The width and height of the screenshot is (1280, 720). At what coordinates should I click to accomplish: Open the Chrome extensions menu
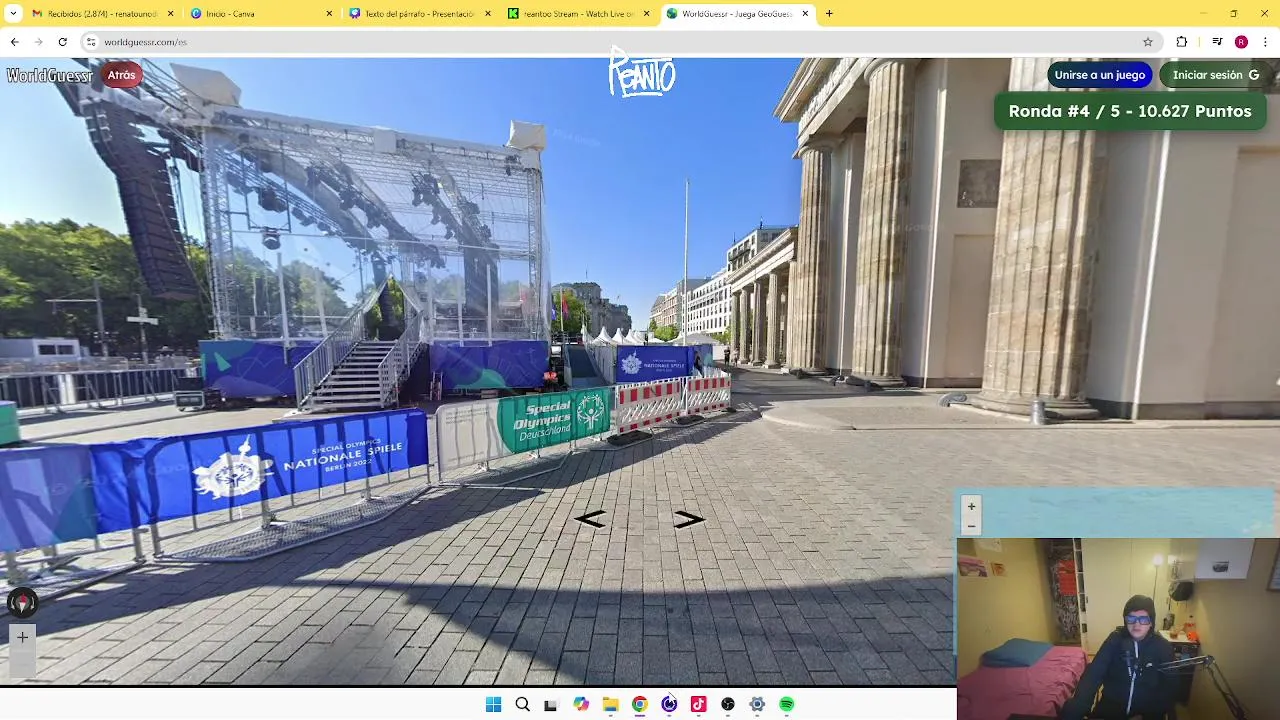[1182, 42]
